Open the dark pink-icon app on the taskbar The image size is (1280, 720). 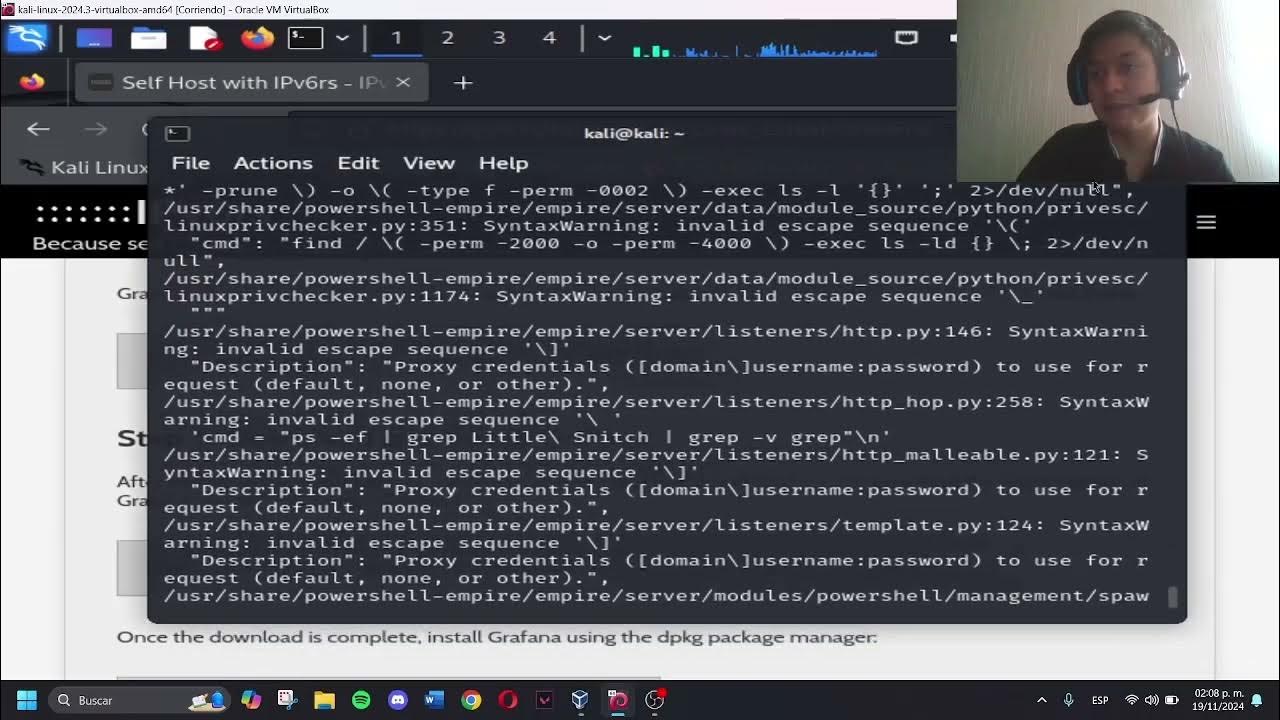[544, 700]
